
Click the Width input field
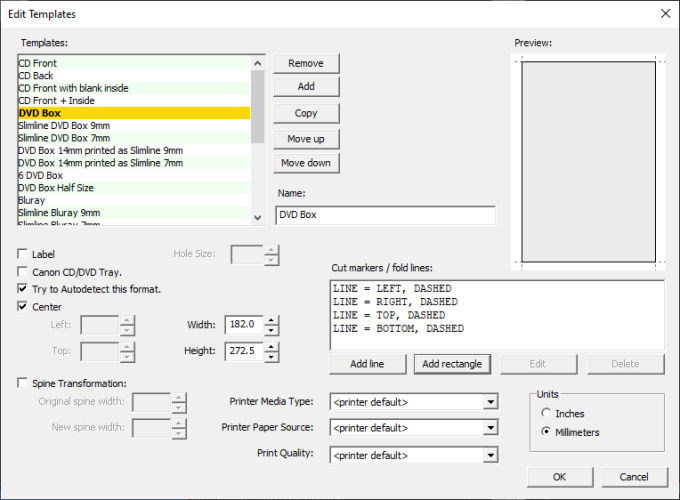click(244, 325)
